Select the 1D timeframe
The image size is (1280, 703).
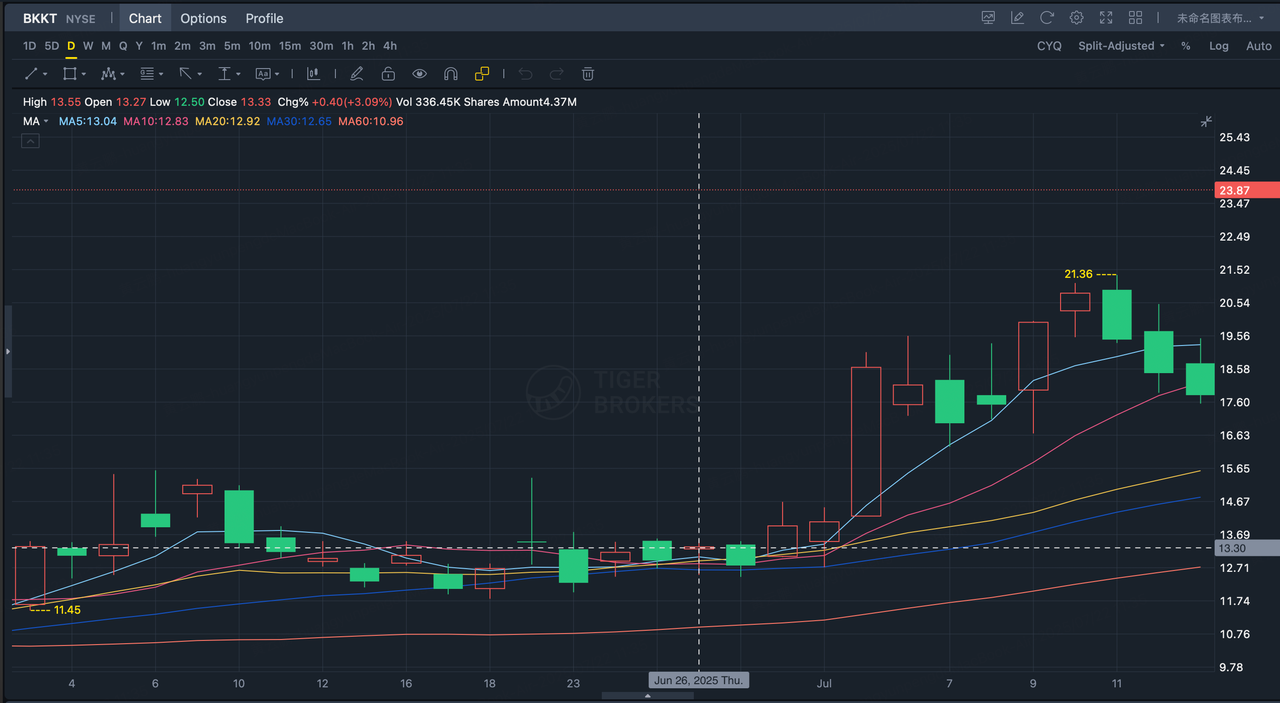click(29, 46)
